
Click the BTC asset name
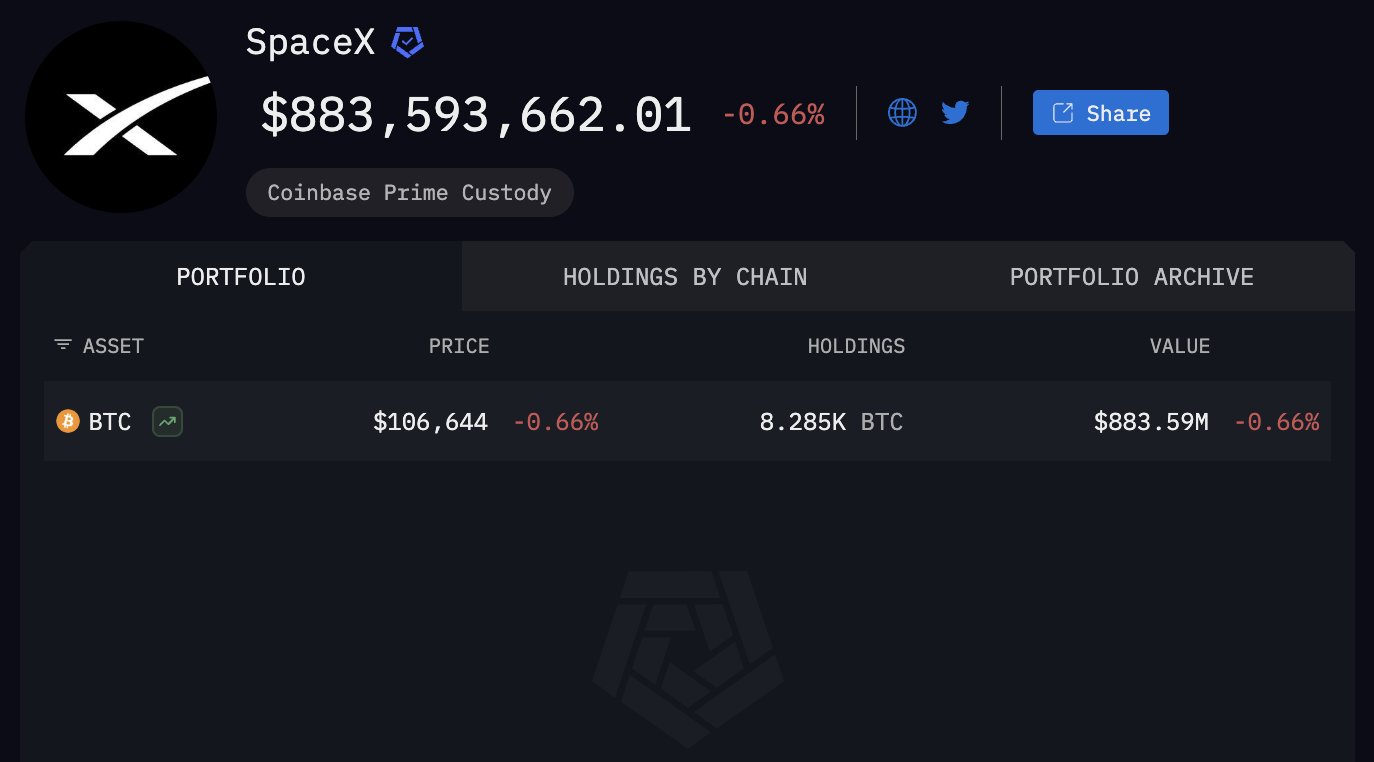(110, 422)
